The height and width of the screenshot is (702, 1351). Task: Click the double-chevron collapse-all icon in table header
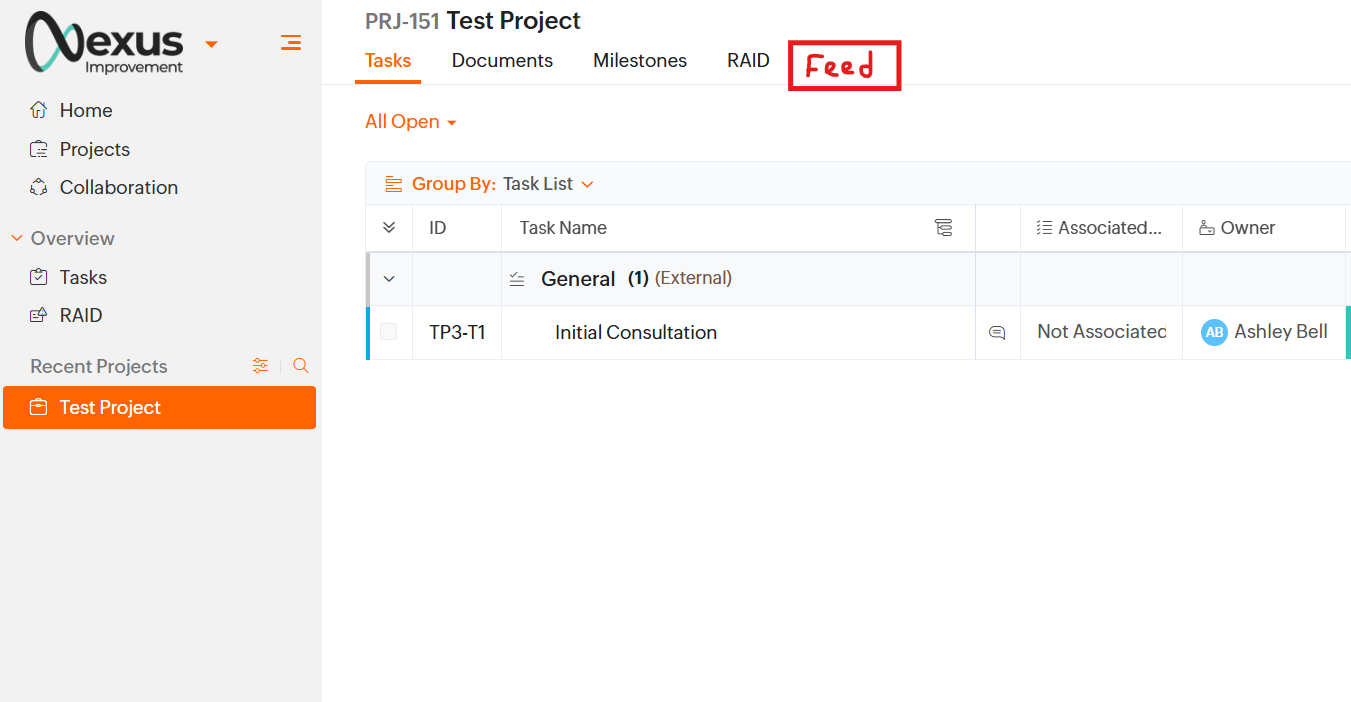[x=389, y=228]
